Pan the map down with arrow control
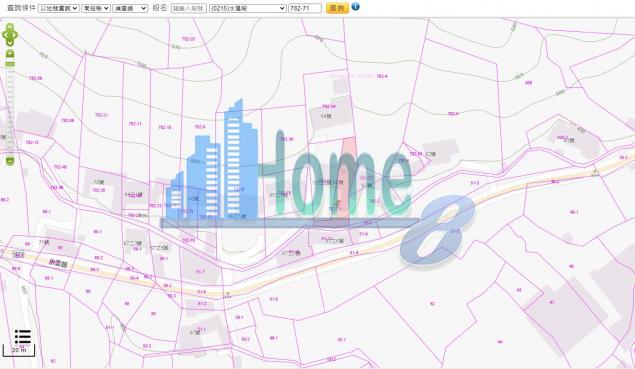635x369 pixels. (x=10, y=43)
